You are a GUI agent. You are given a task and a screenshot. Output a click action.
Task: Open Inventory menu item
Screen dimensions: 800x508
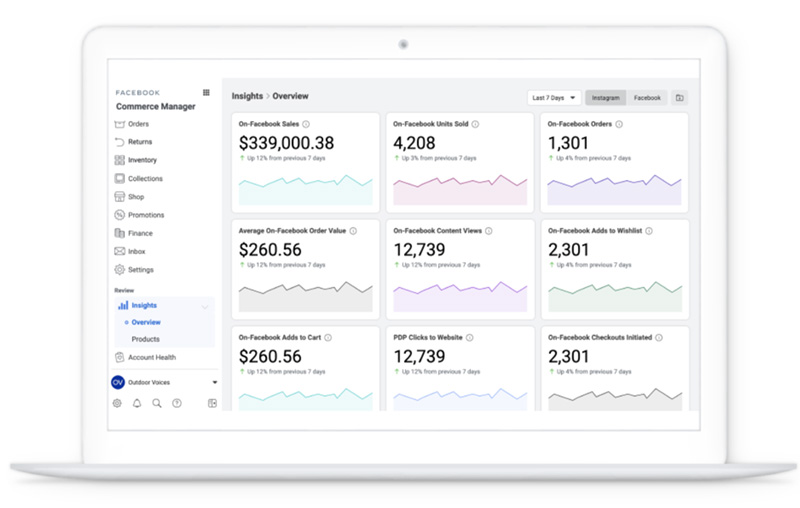point(142,160)
